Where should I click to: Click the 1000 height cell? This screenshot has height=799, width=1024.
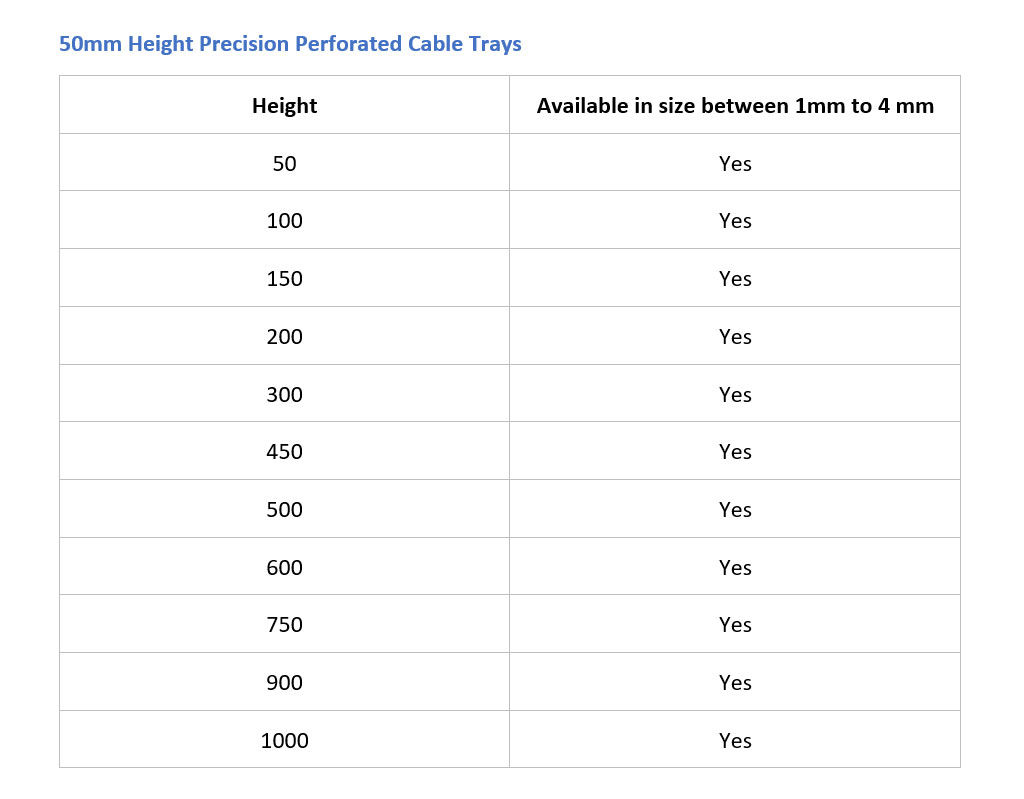(284, 740)
